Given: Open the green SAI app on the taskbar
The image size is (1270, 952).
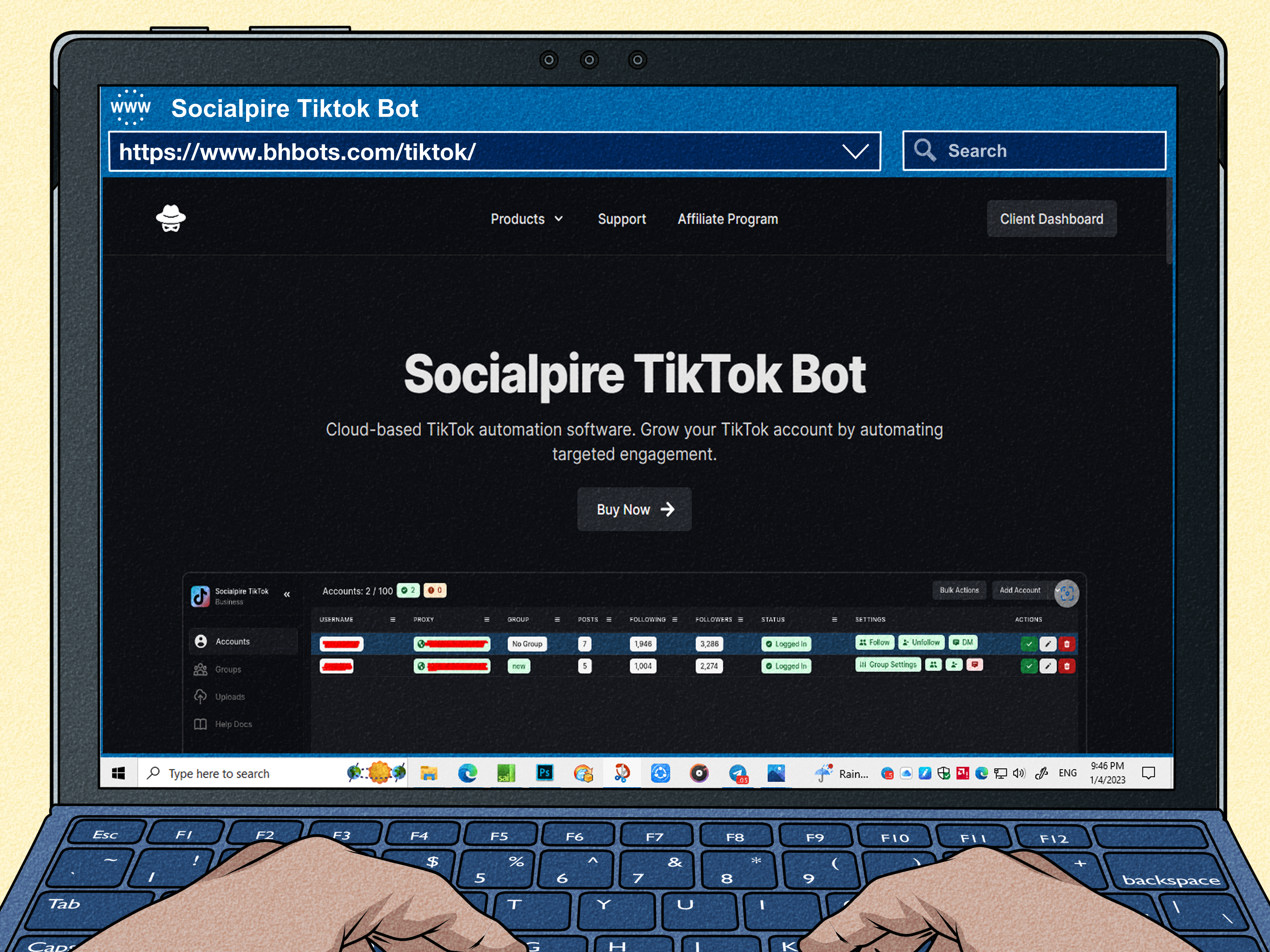Looking at the screenshot, I should [x=506, y=773].
